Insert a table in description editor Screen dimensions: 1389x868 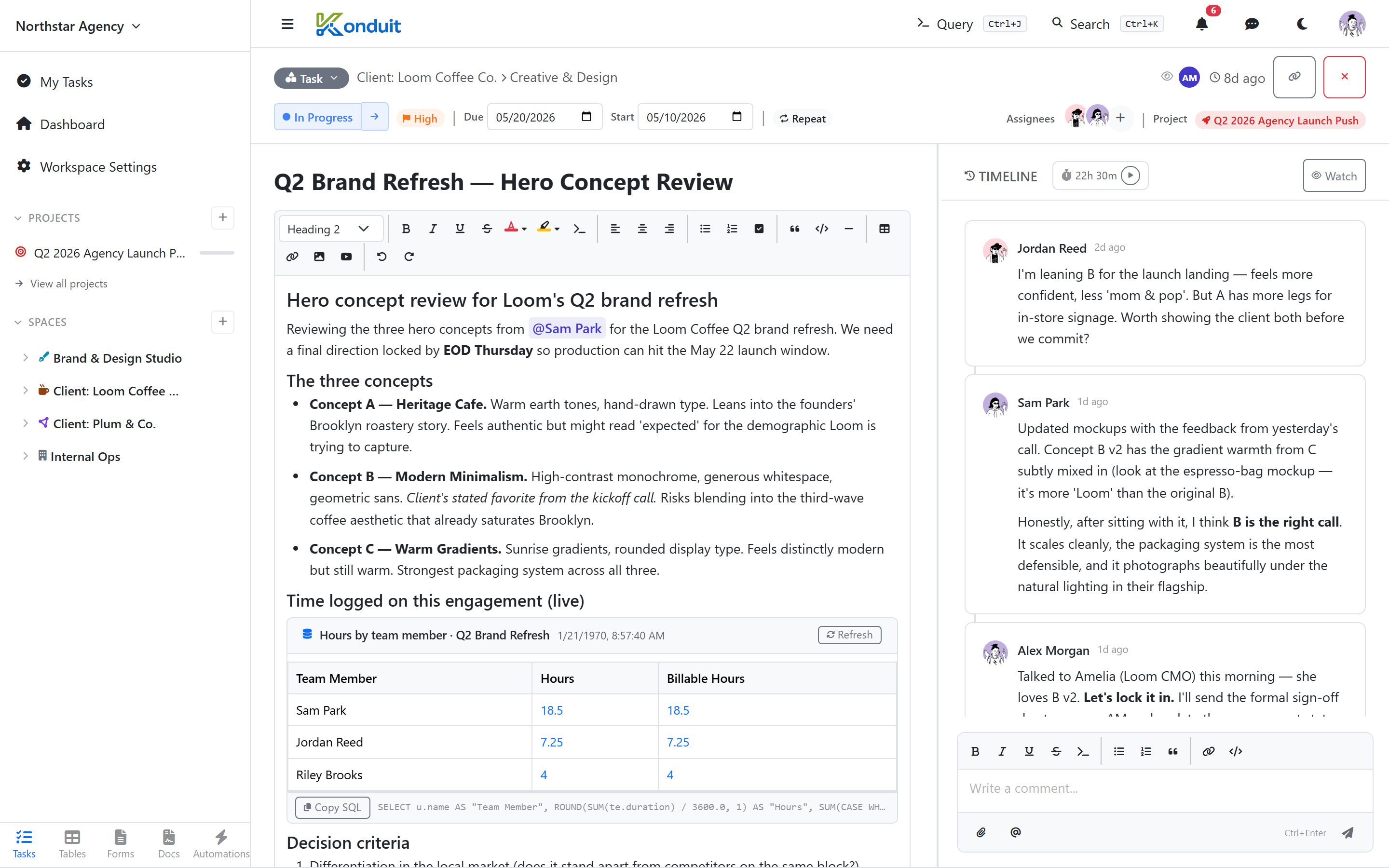coord(884,229)
